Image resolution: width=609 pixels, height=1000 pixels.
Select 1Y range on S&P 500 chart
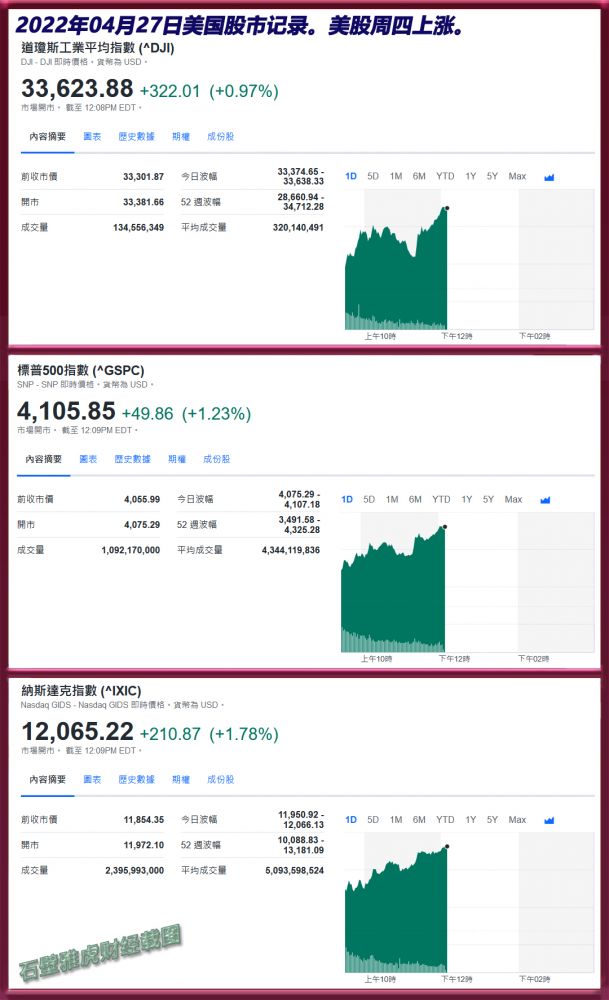(466, 500)
